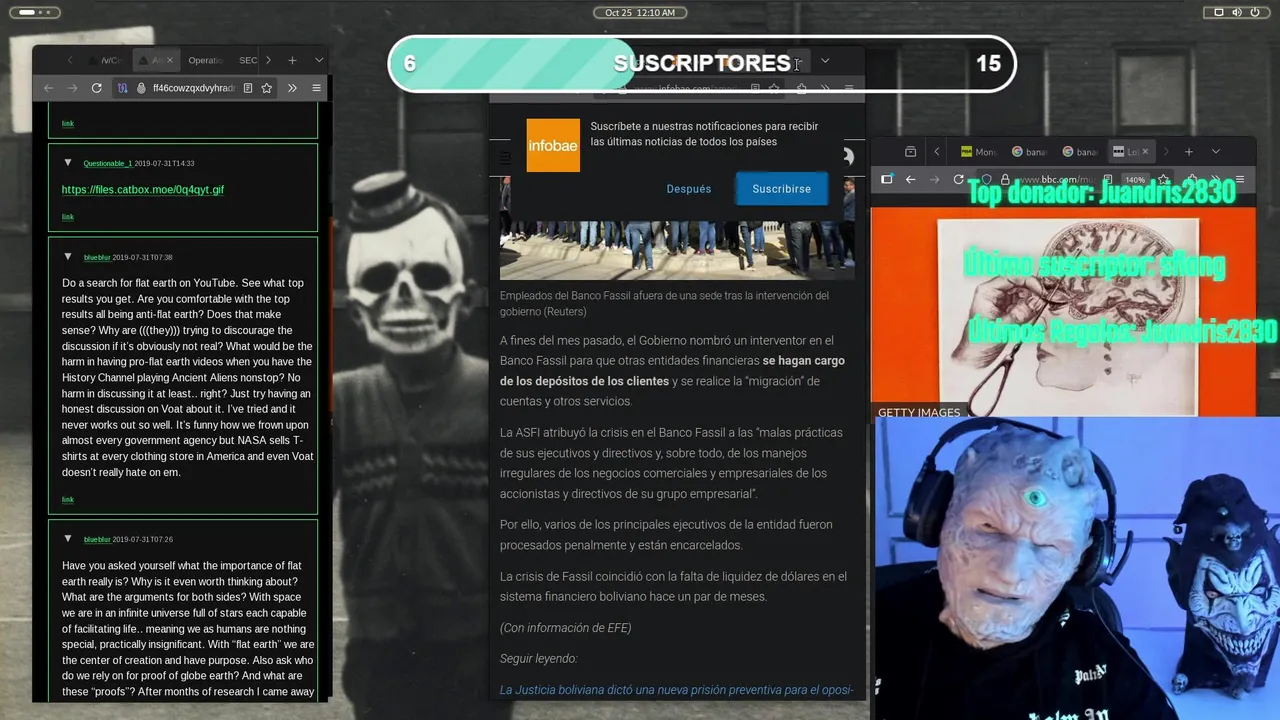Open permalink under the YouTube flat earth comment
Viewport: 1280px width, 720px height.
tap(68, 499)
